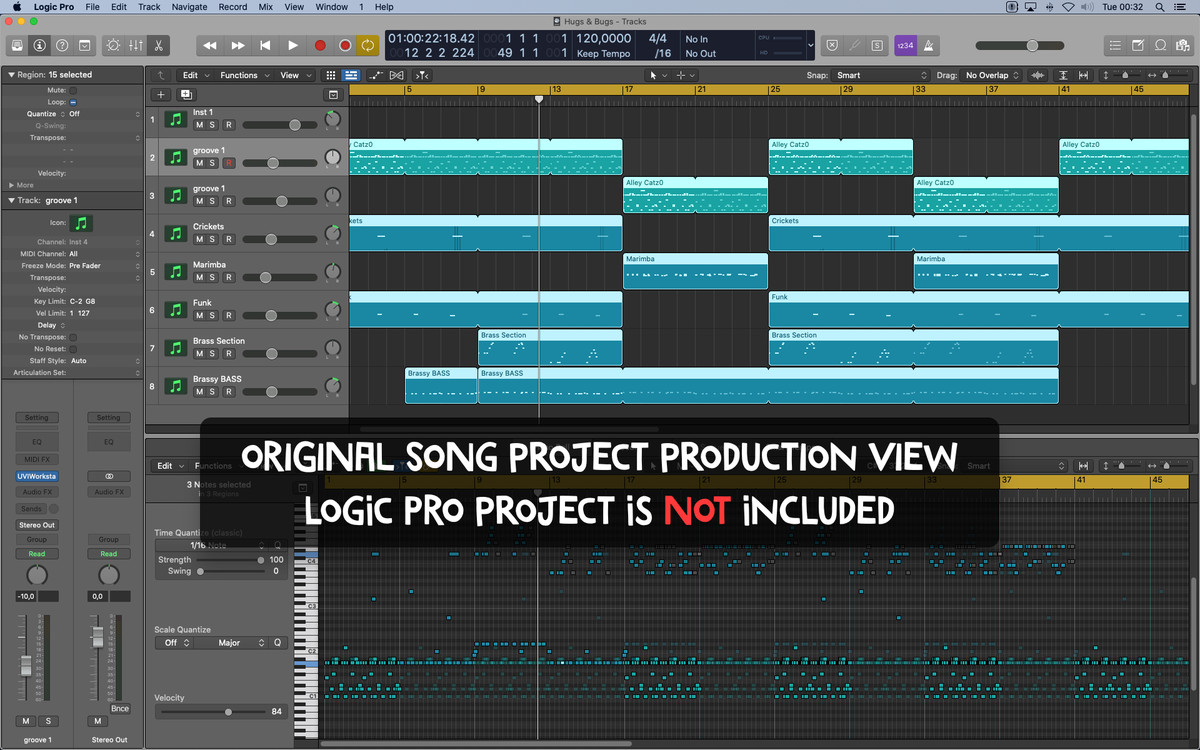1200x750 pixels.
Task: Open the Track menu
Action: click(x=149, y=7)
